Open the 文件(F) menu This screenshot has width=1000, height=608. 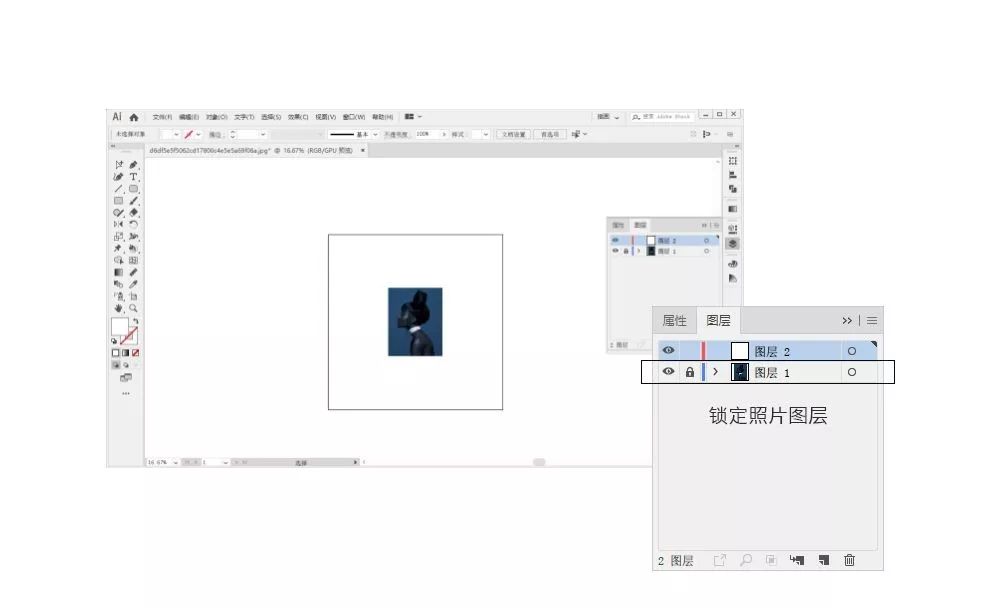[162, 117]
